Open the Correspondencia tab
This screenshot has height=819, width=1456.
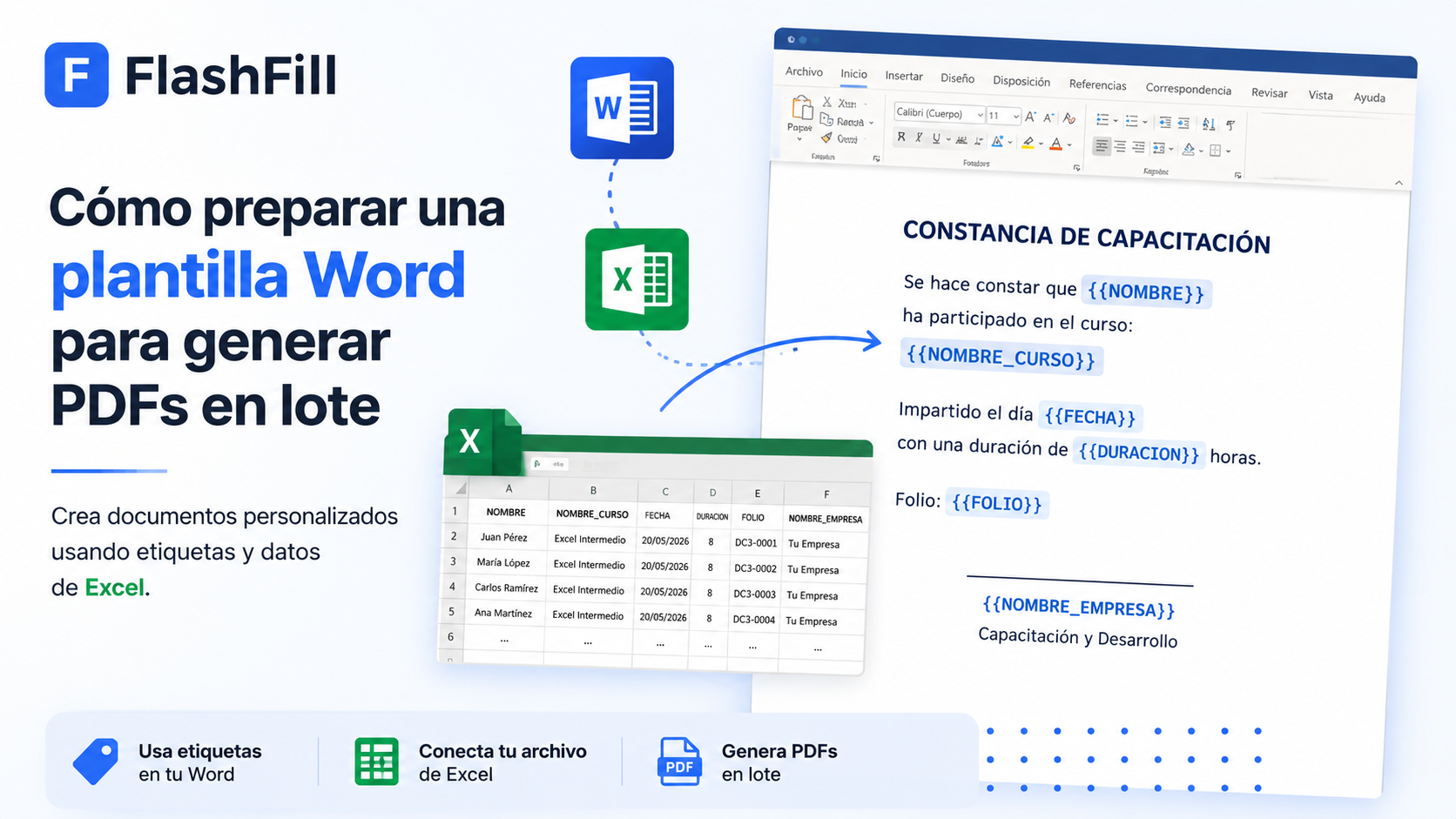(1188, 89)
